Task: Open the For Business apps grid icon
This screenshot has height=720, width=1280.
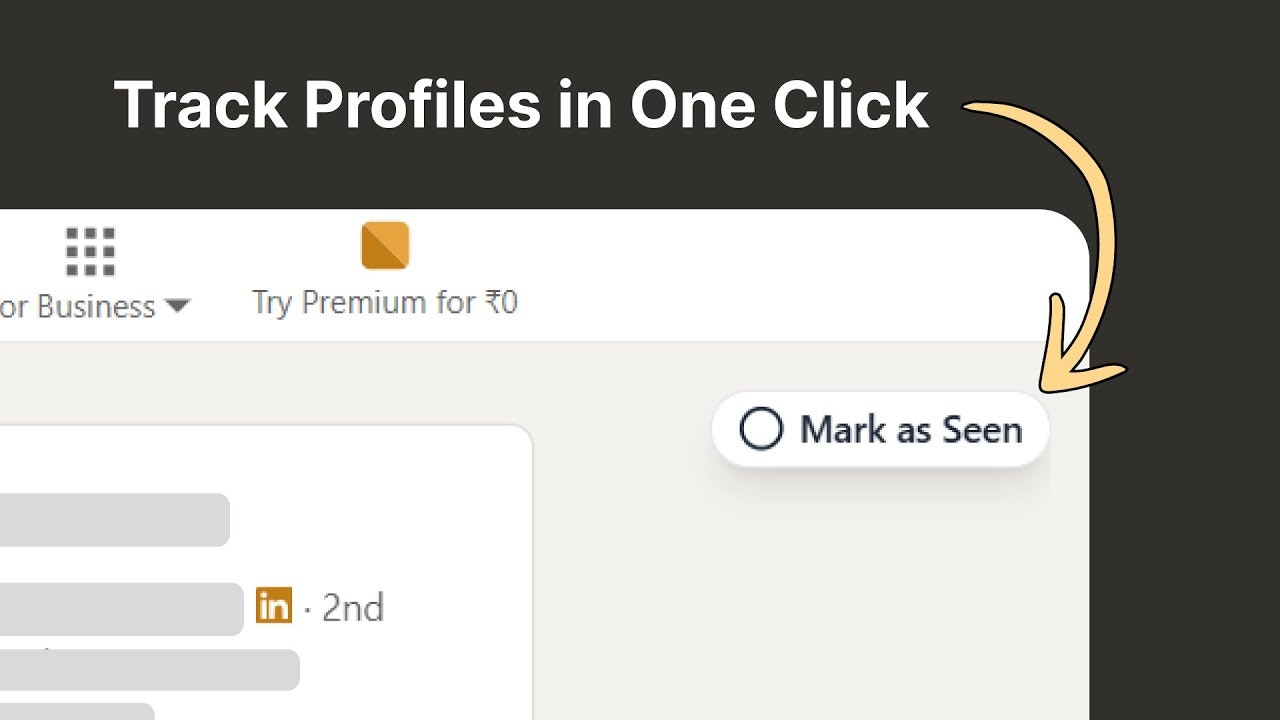Action: tap(91, 251)
